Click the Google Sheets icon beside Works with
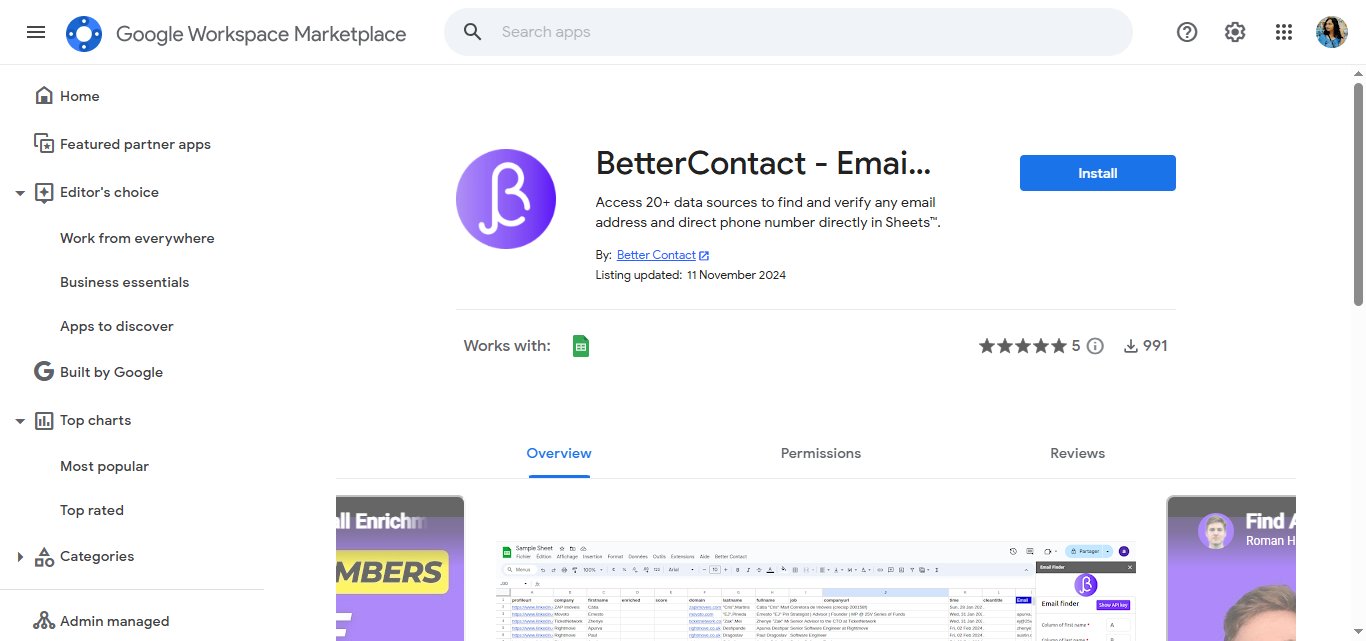This screenshot has width=1366, height=641. point(580,346)
